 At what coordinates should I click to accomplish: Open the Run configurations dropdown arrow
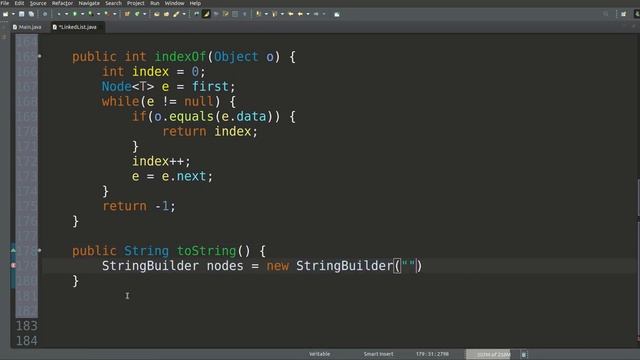point(82,14)
